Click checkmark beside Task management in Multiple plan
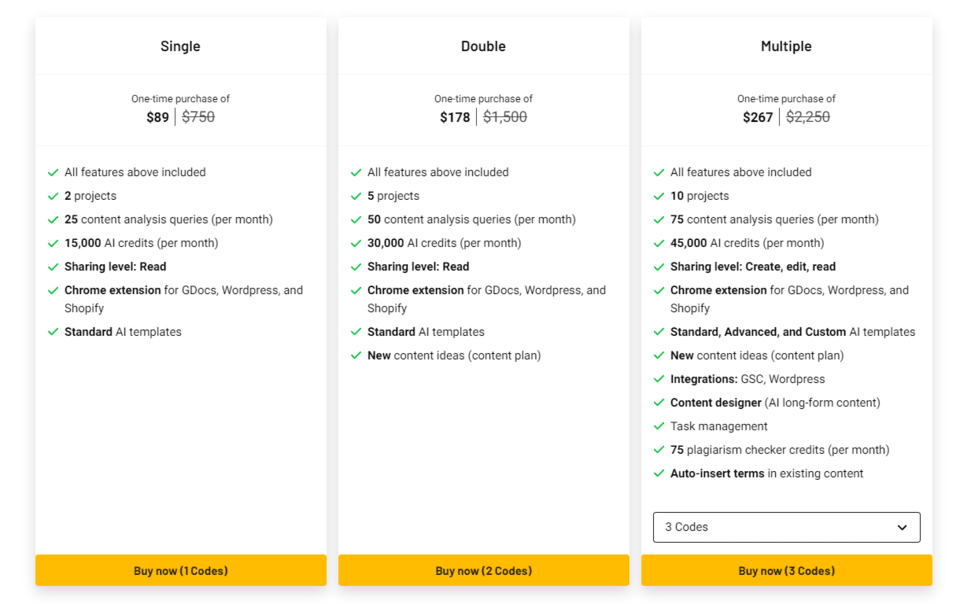This screenshot has width=960, height=604. [x=659, y=427]
